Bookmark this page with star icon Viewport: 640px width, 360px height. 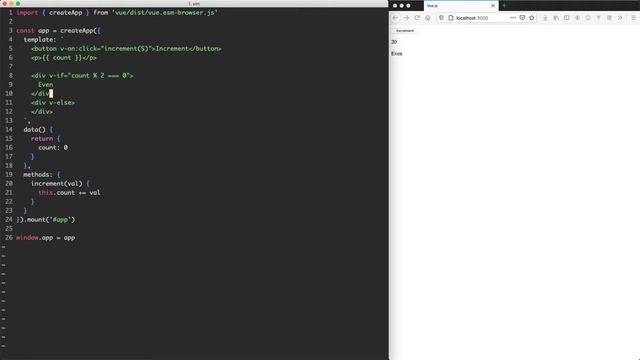531,18
